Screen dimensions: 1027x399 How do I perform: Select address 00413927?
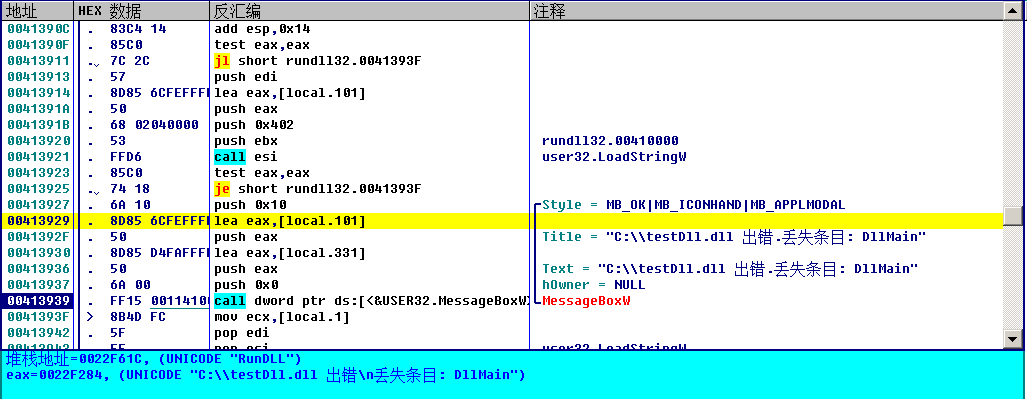pos(38,205)
